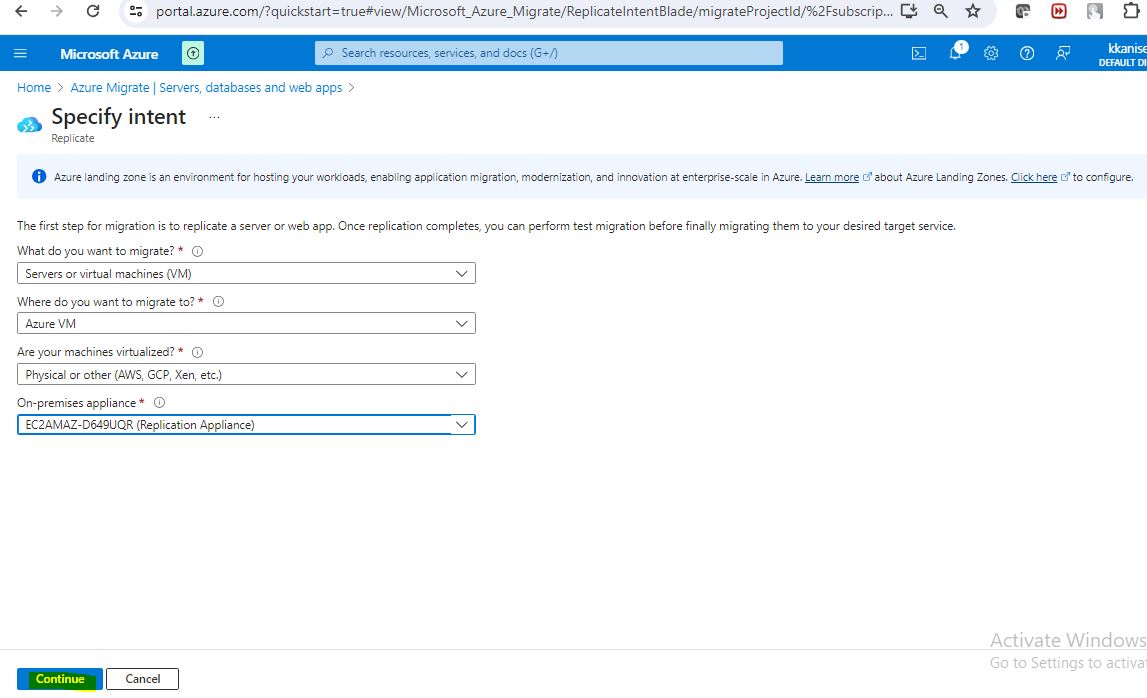Click info icon beside 'What do you want to migrate?'
The image size is (1147, 698).
[x=197, y=252]
